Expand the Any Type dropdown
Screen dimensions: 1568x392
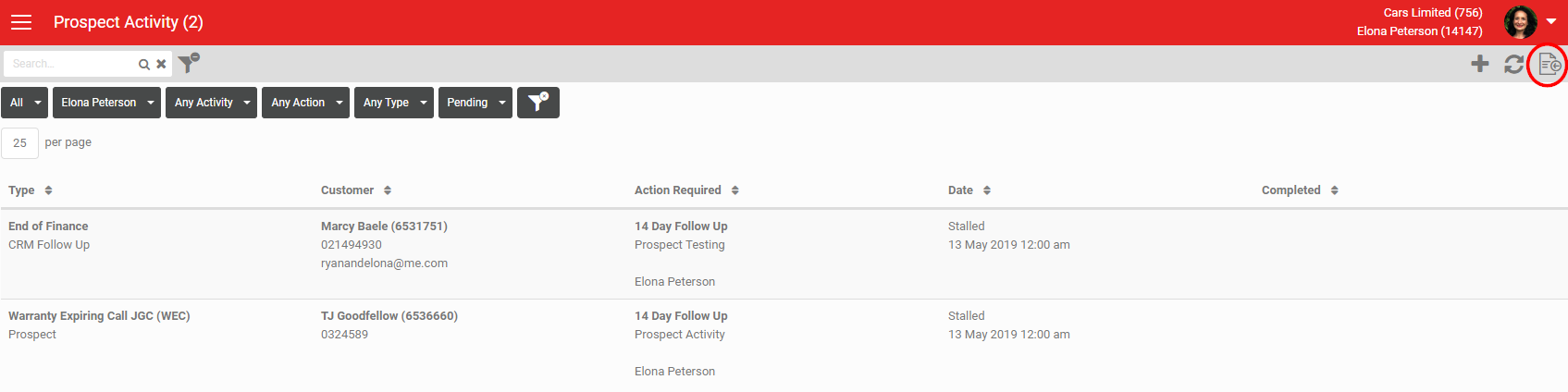coord(394,103)
